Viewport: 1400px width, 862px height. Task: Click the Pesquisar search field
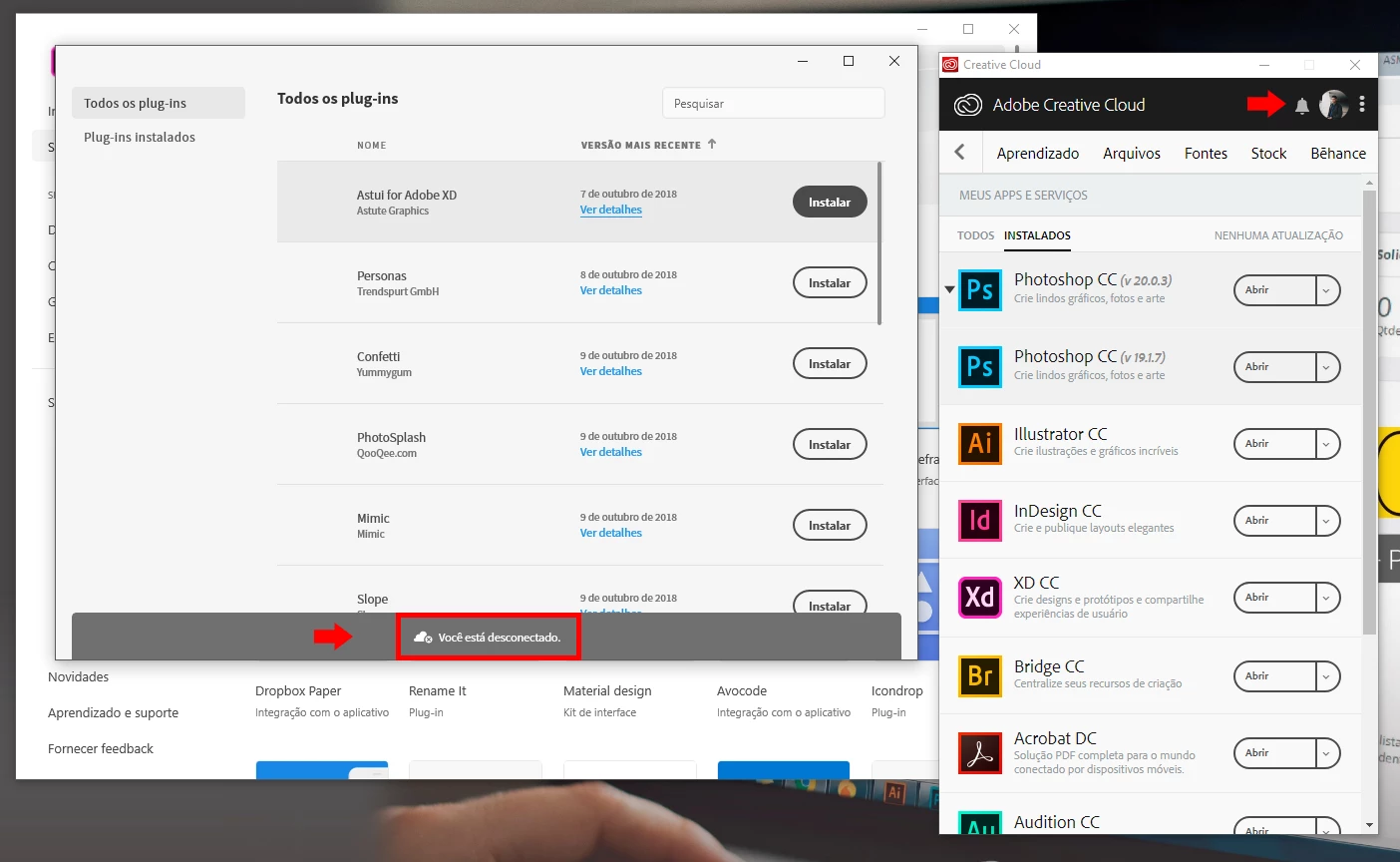click(773, 103)
